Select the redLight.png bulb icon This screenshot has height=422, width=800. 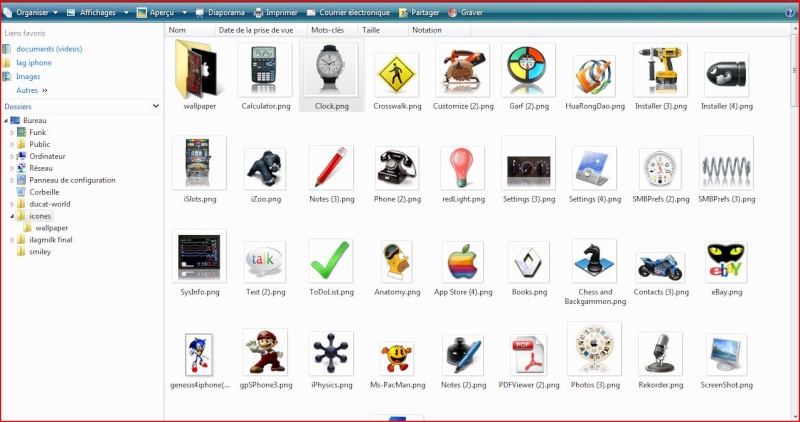point(463,168)
